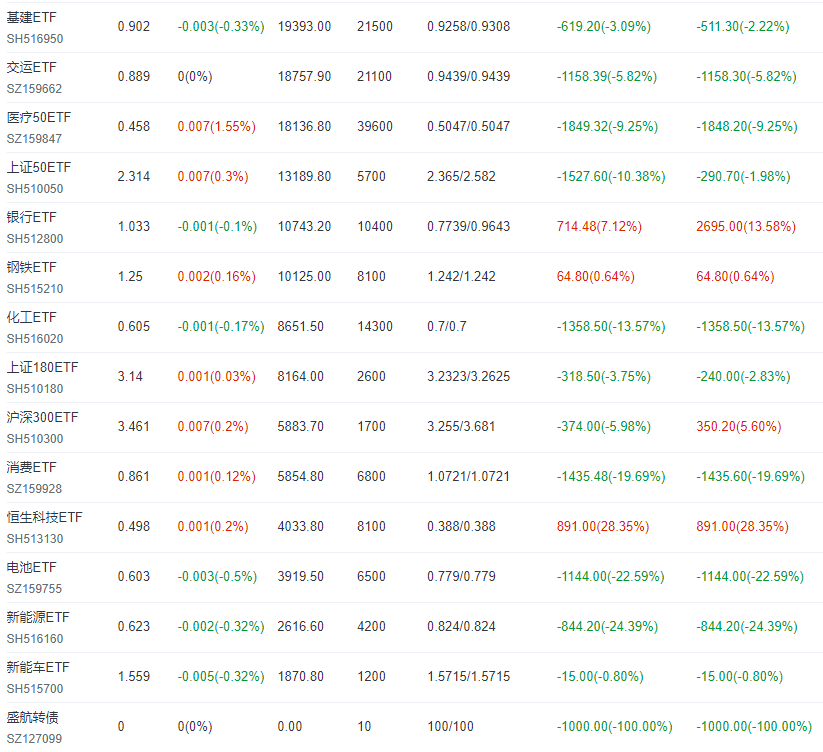The height and width of the screenshot is (752, 823).
Task: Open the 消费ETF fund name
Action: pyautogui.click(x=31, y=467)
